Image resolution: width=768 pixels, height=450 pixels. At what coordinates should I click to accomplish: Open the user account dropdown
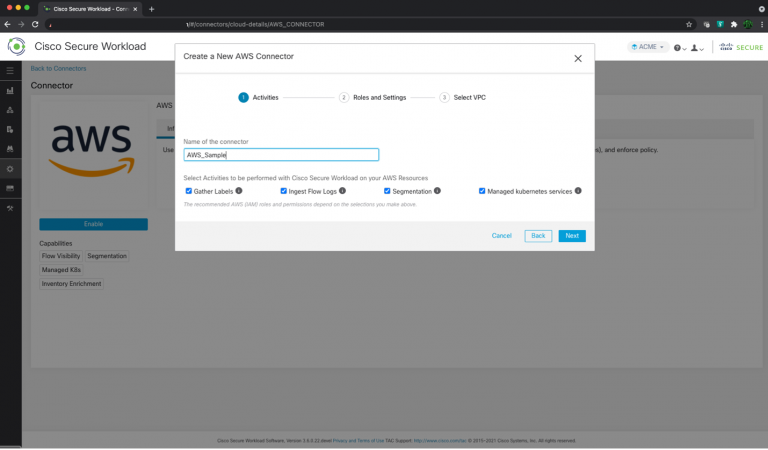(698, 47)
